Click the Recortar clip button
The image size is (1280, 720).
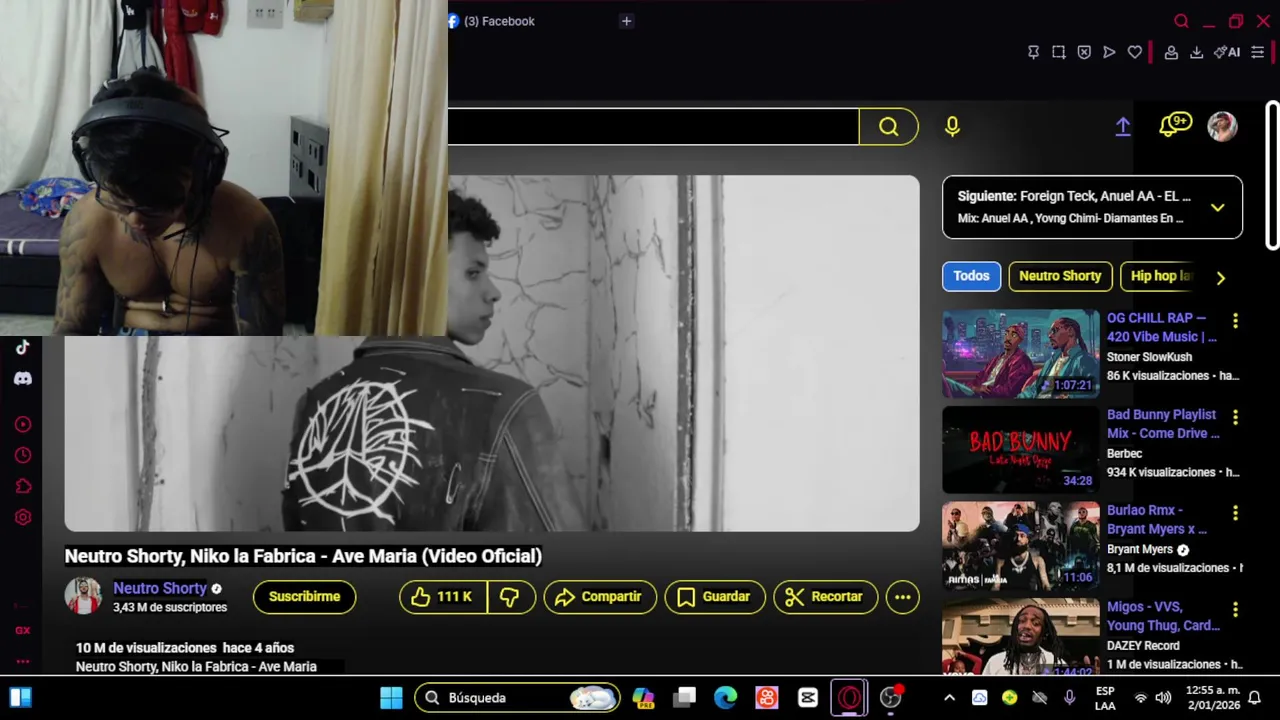[825, 597]
